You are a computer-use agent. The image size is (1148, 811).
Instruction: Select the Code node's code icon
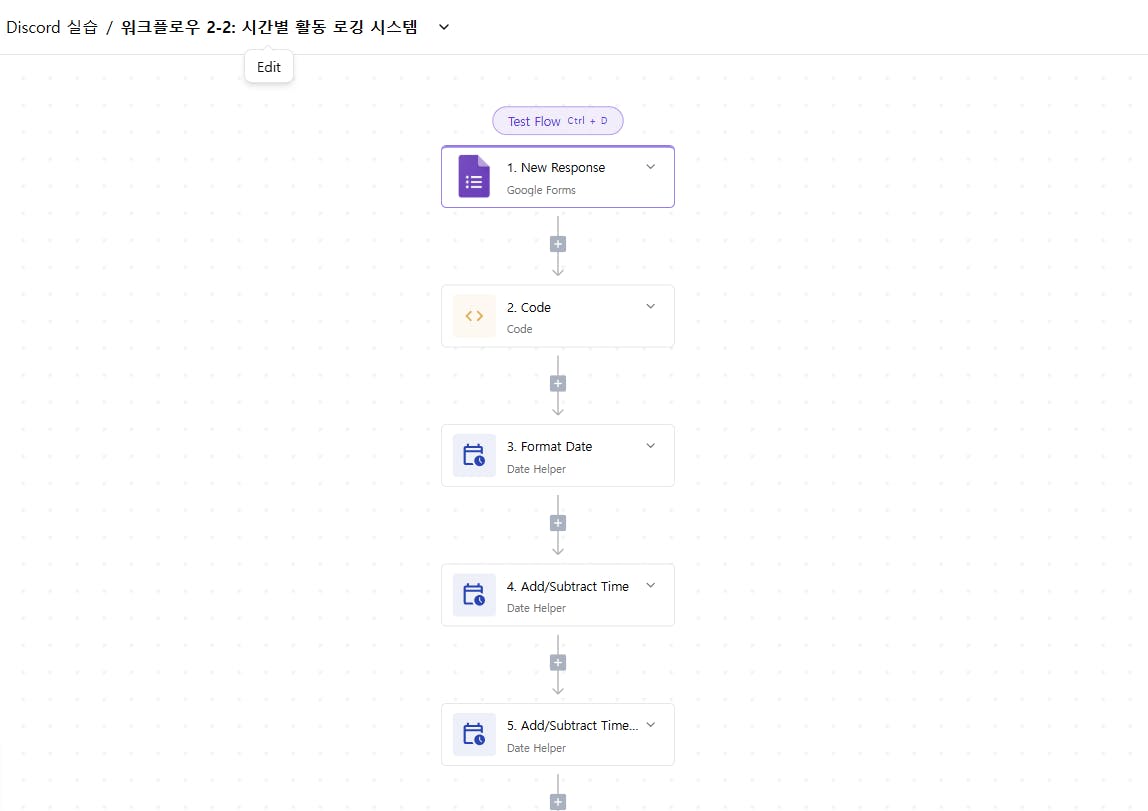pyautogui.click(x=473, y=316)
